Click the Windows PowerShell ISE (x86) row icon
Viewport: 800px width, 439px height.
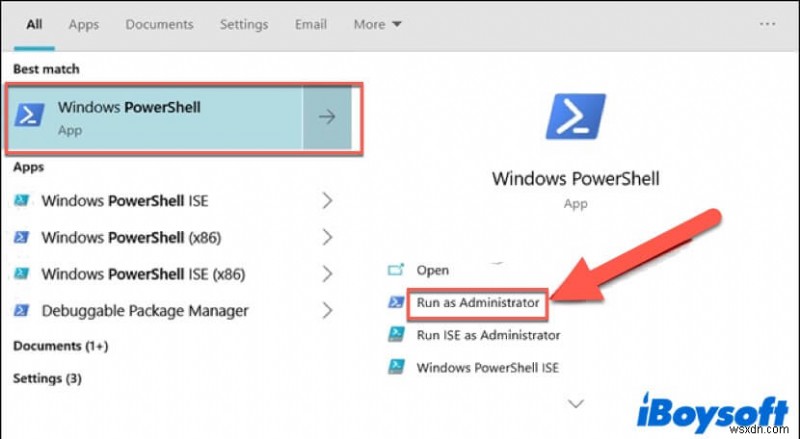click(x=21, y=274)
